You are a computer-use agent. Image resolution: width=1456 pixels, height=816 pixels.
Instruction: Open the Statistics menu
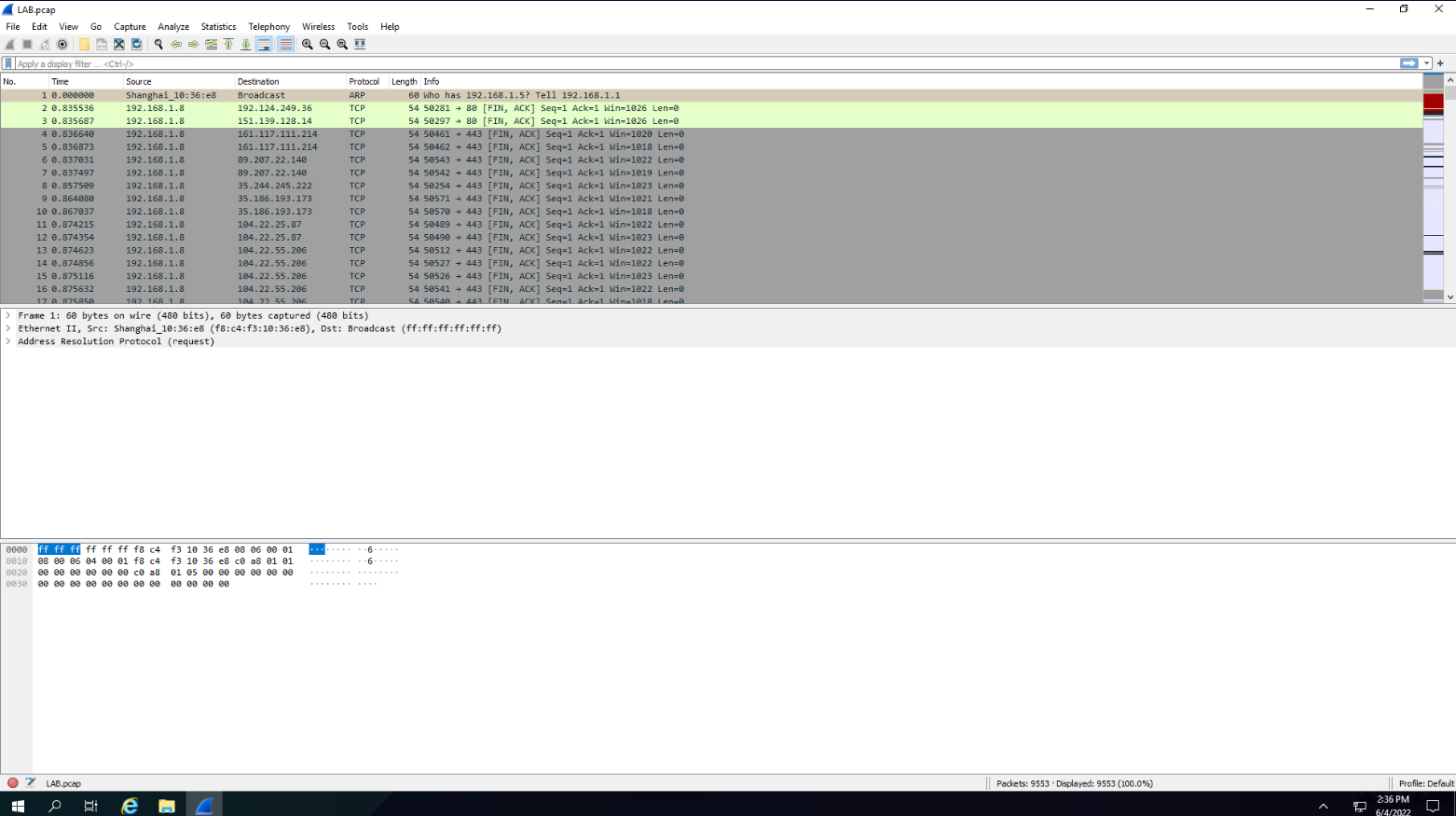point(218,27)
